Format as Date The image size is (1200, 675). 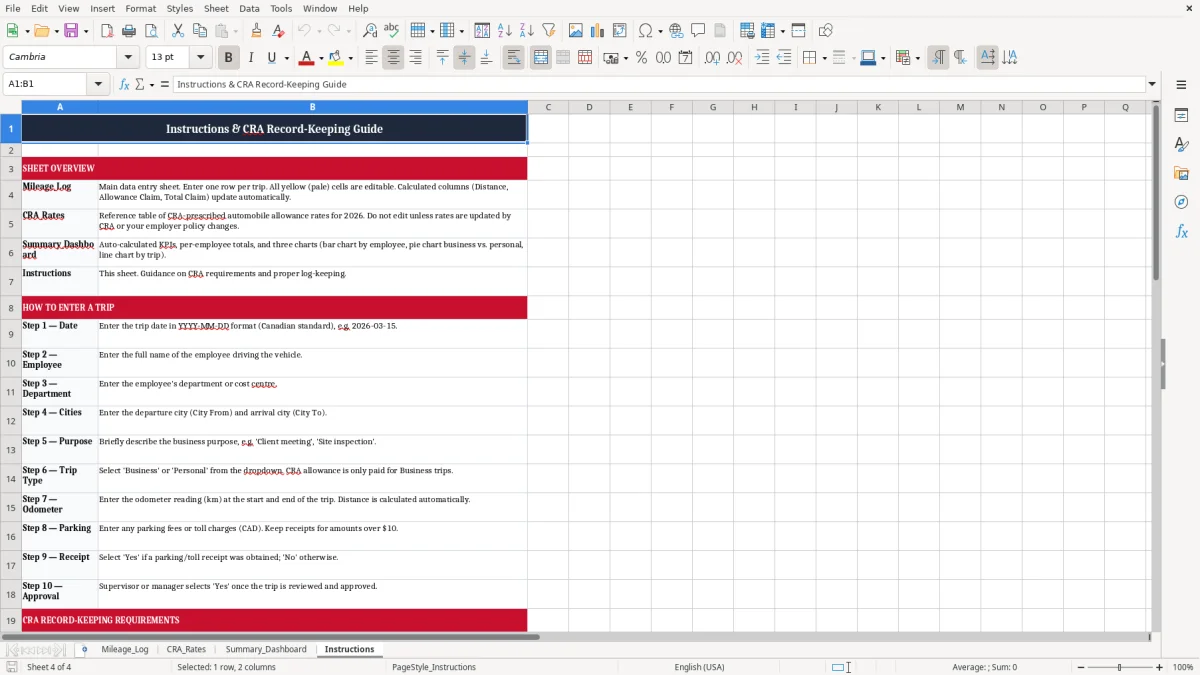[x=685, y=58]
